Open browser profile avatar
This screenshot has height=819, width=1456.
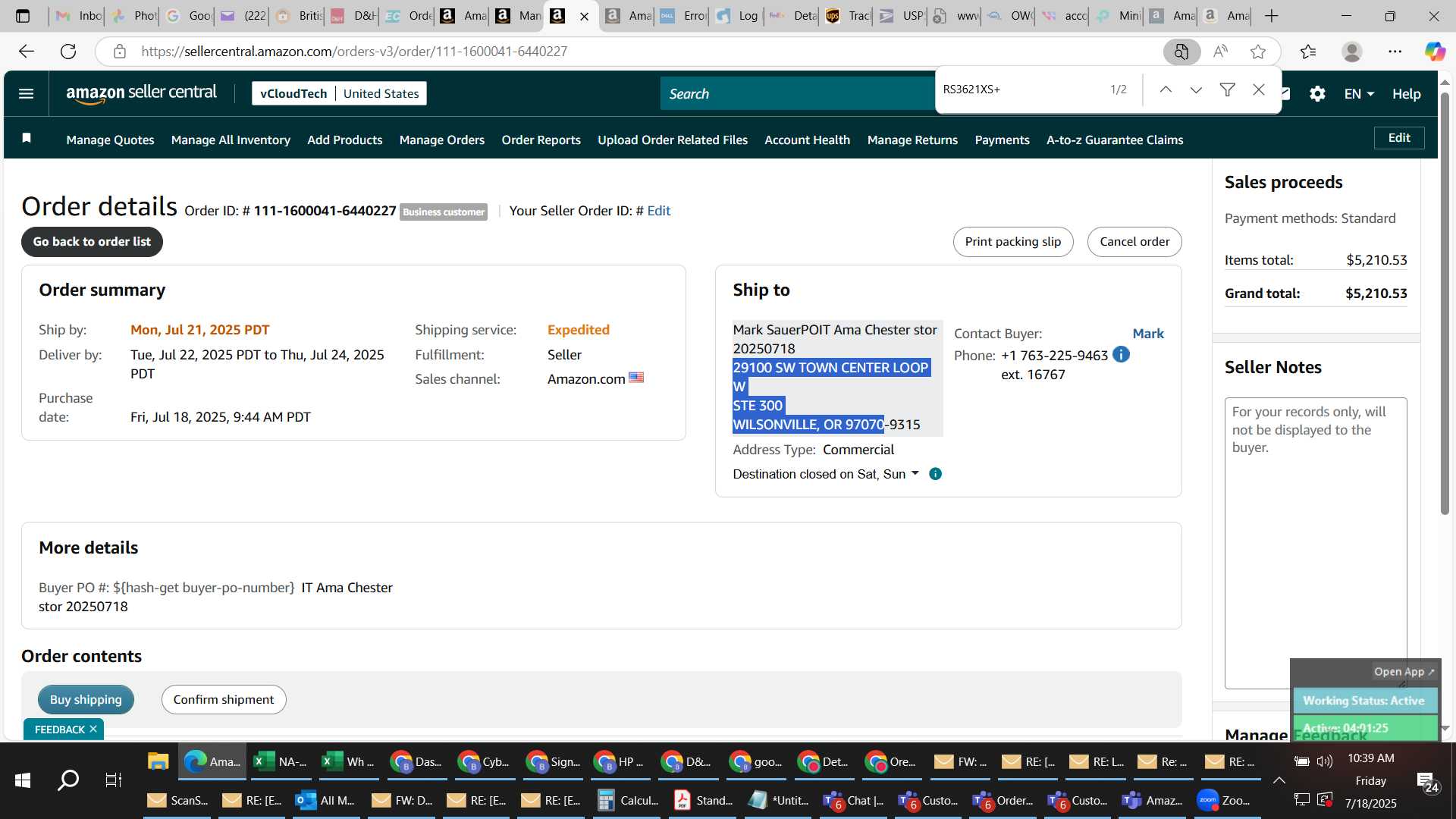click(1352, 52)
